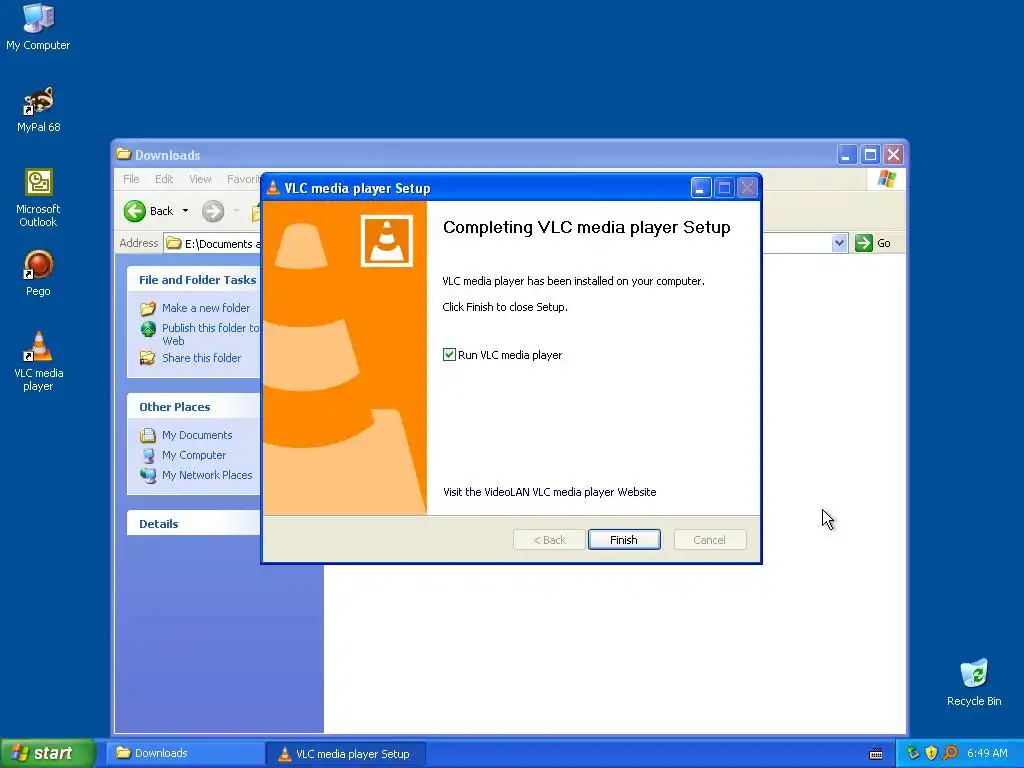1024x768 pixels.
Task: Minimize the VLC media player Setup window
Action: click(x=701, y=188)
